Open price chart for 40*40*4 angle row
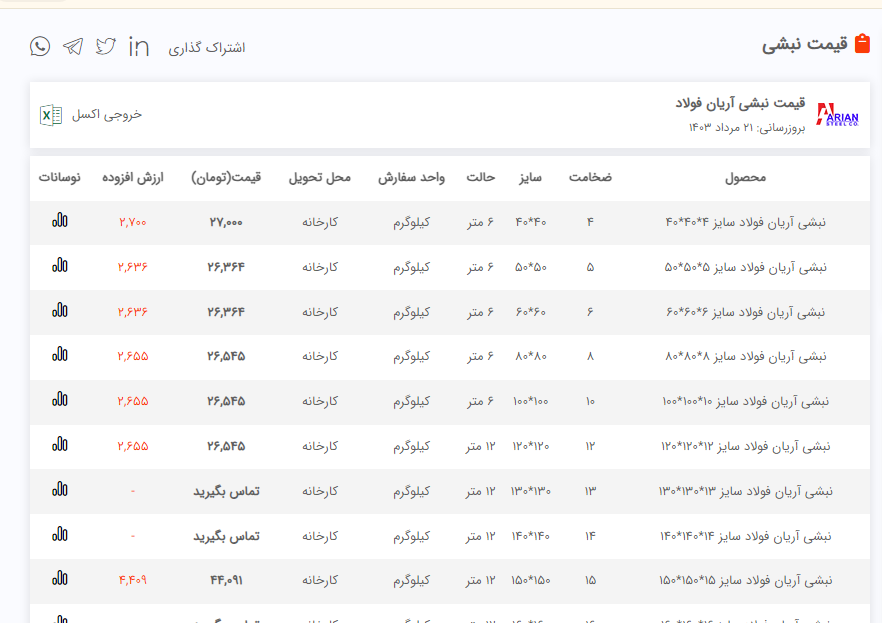 click(60, 221)
